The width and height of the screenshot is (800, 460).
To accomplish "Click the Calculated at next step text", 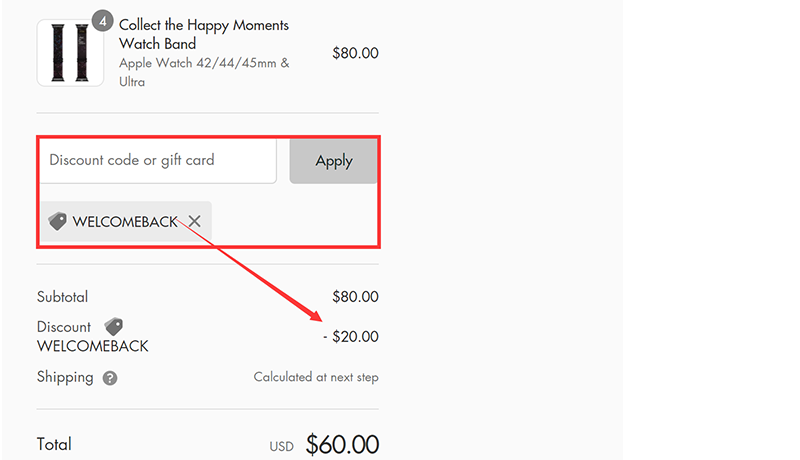I will (316, 377).
